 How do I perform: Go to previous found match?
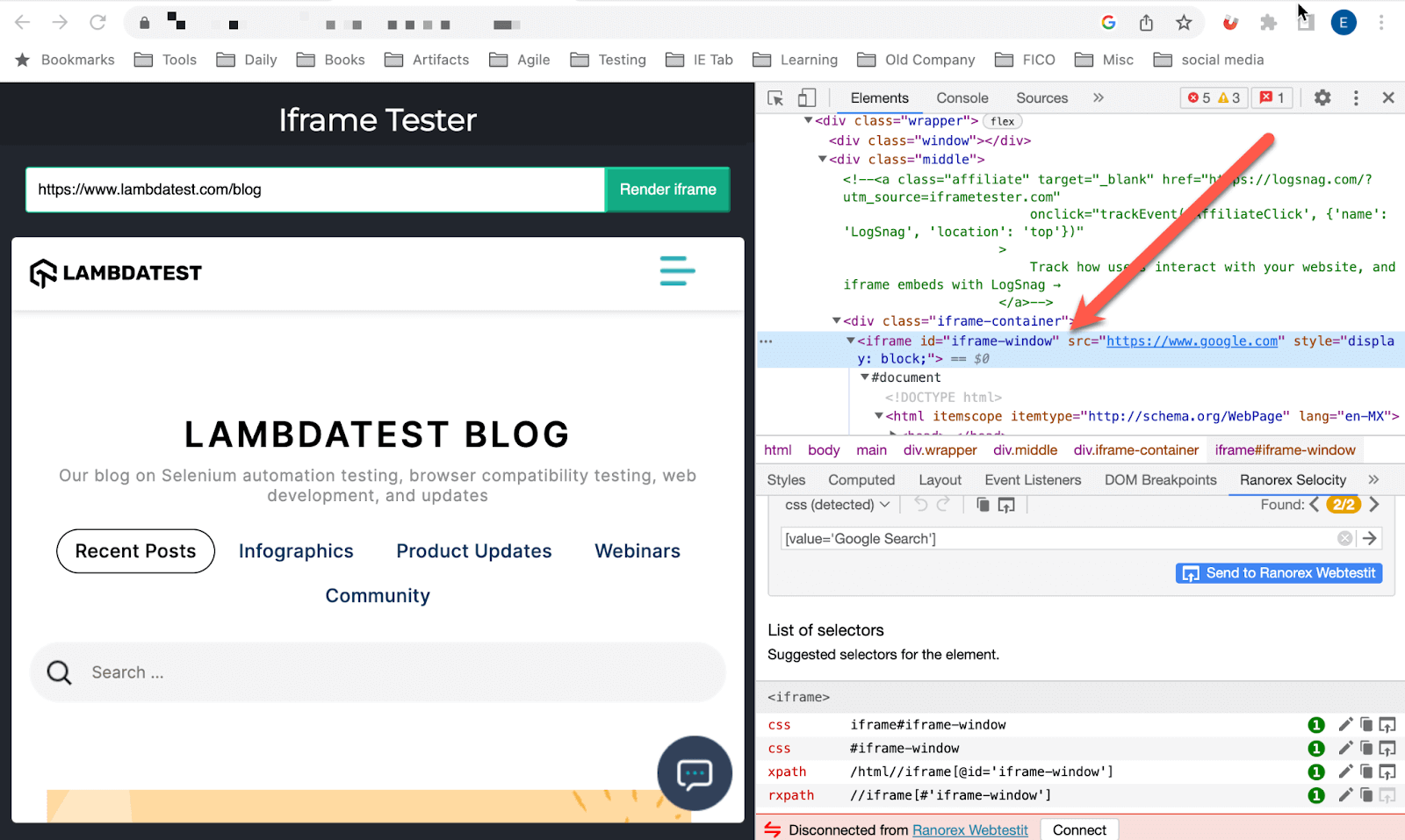tap(1314, 505)
